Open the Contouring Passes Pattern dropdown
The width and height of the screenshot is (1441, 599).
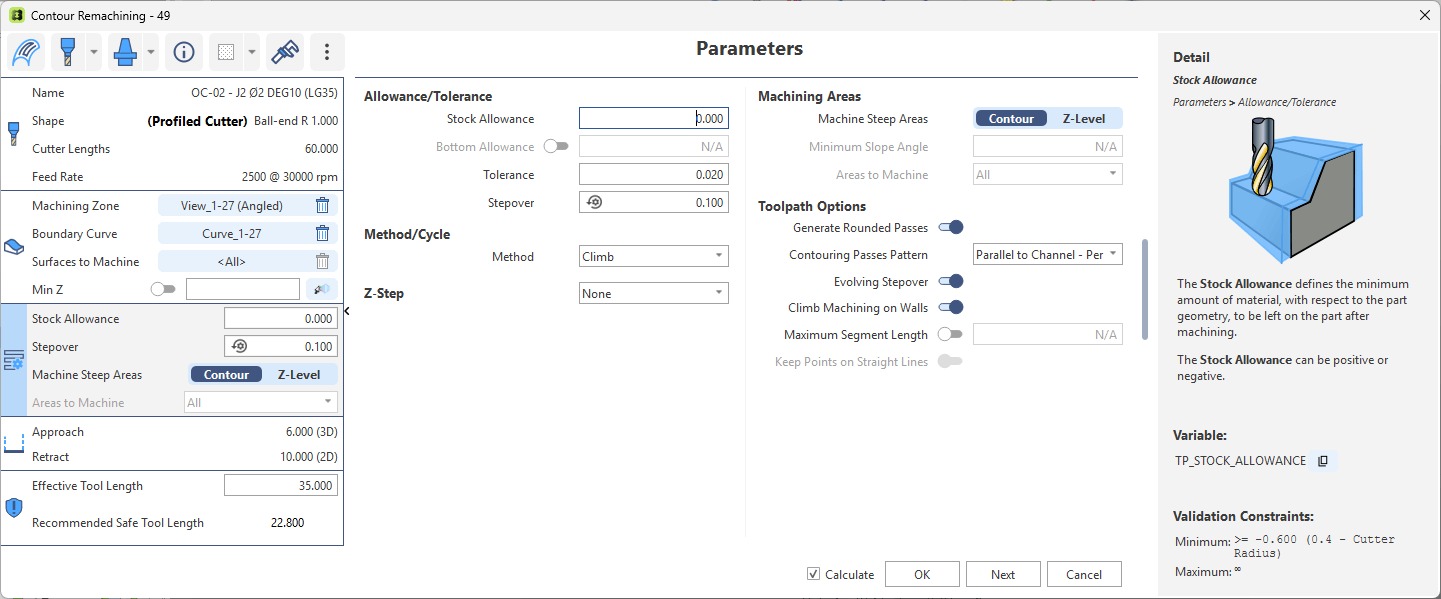[1048, 254]
